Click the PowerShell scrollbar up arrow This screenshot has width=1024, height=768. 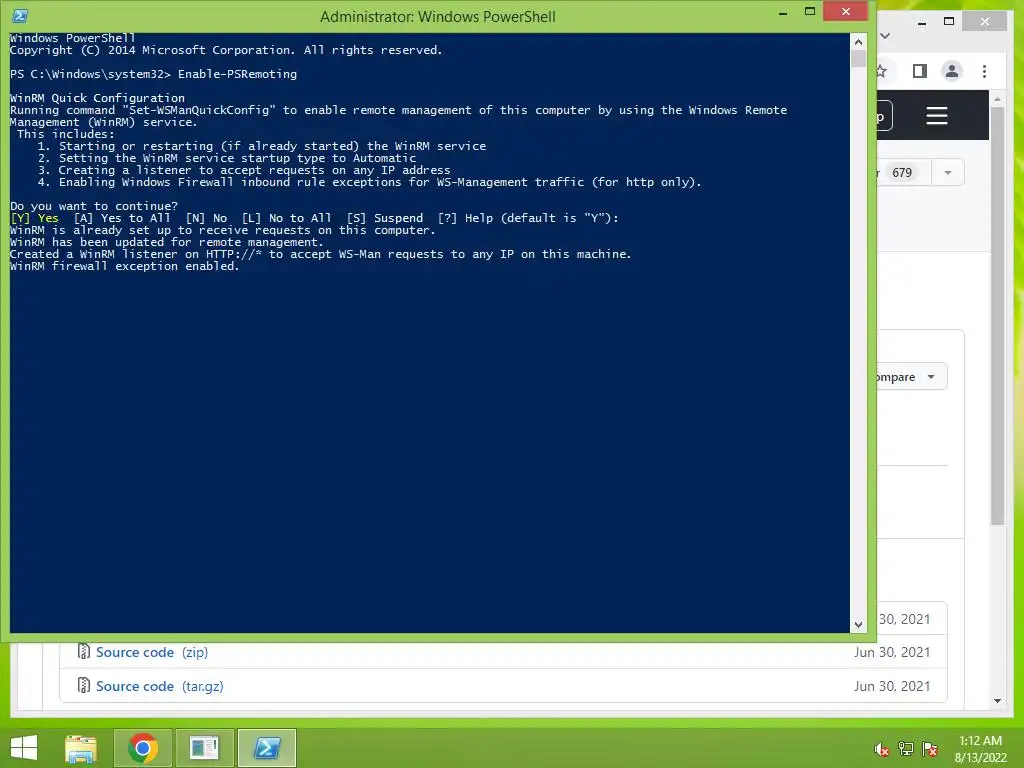click(858, 42)
